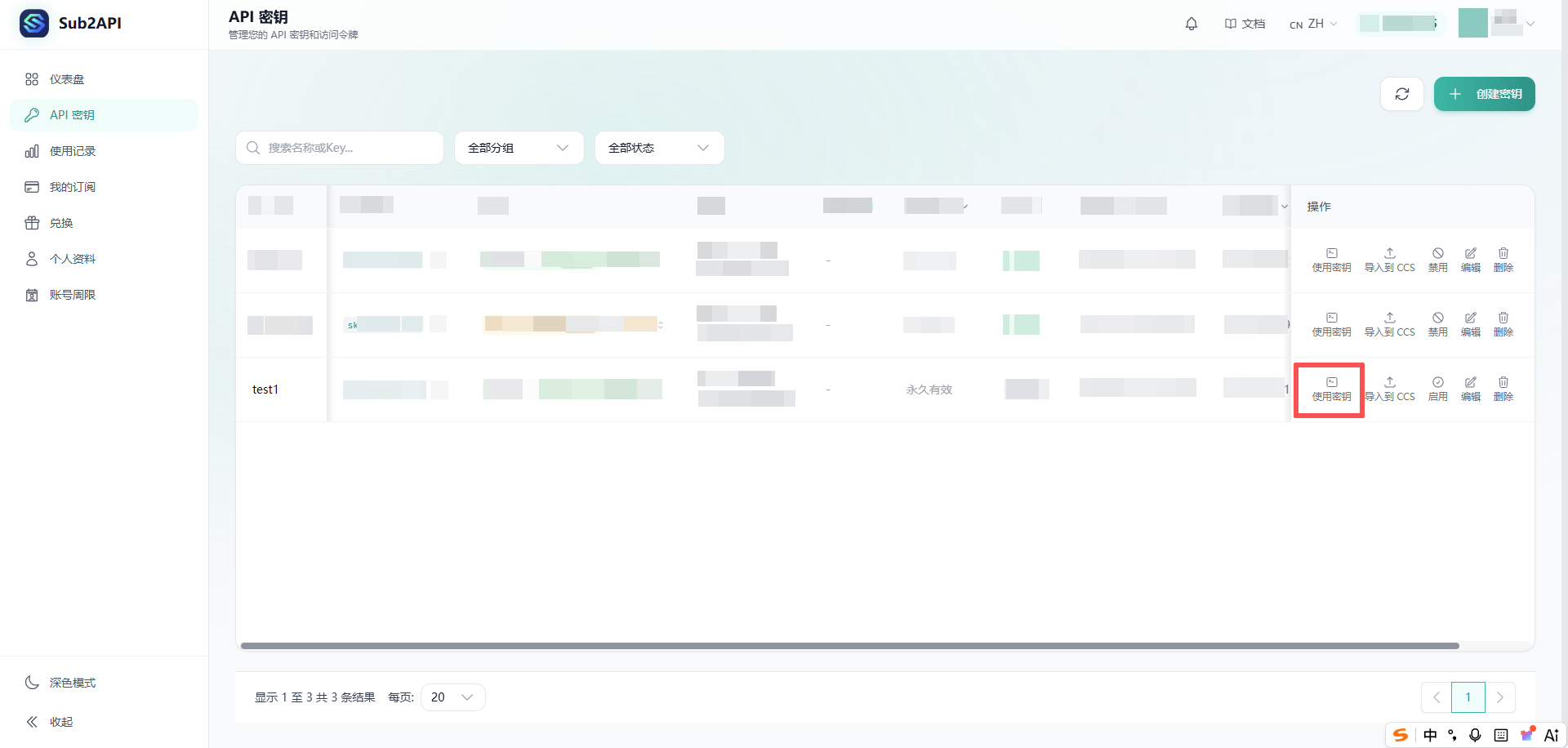The image size is (1568, 748).
Task: Change the per-page dropdown showing 20
Action: [453, 697]
